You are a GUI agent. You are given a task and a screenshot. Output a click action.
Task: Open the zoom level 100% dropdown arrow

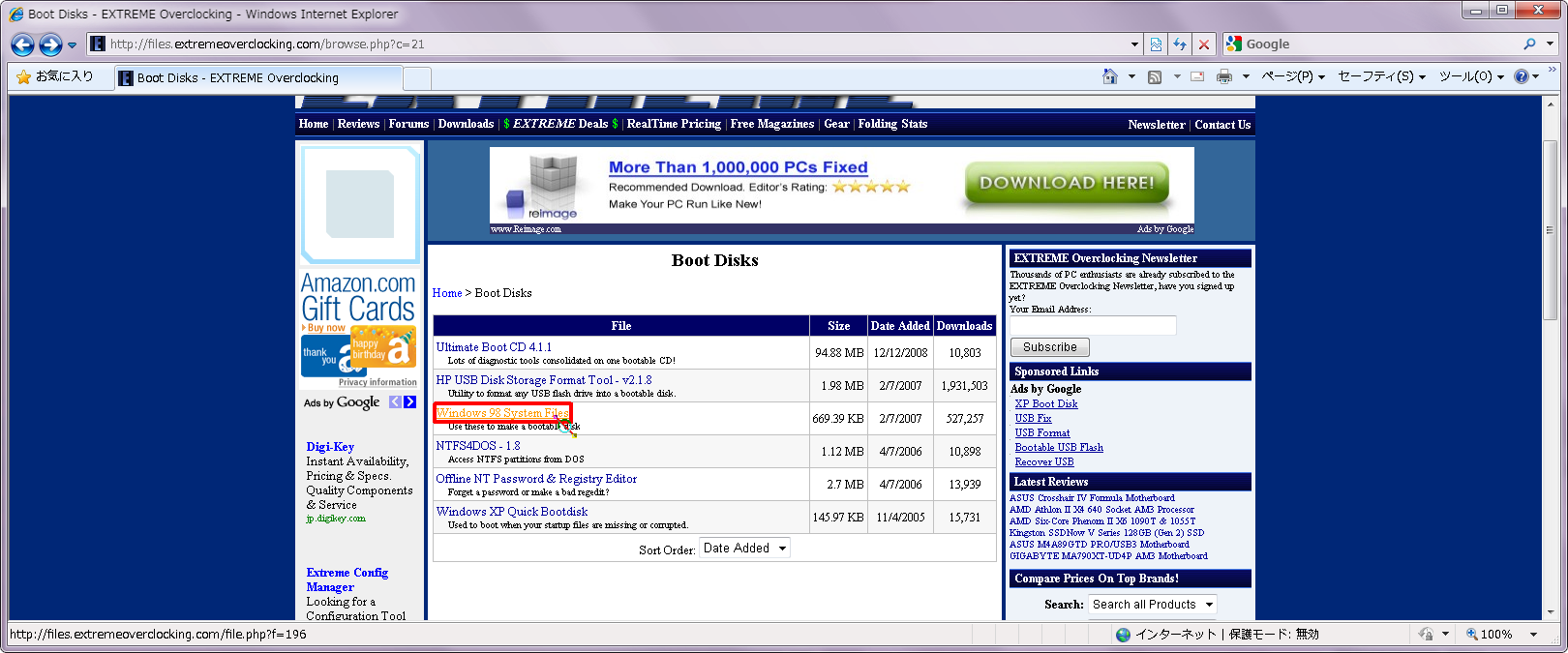tap(1533, 635)
